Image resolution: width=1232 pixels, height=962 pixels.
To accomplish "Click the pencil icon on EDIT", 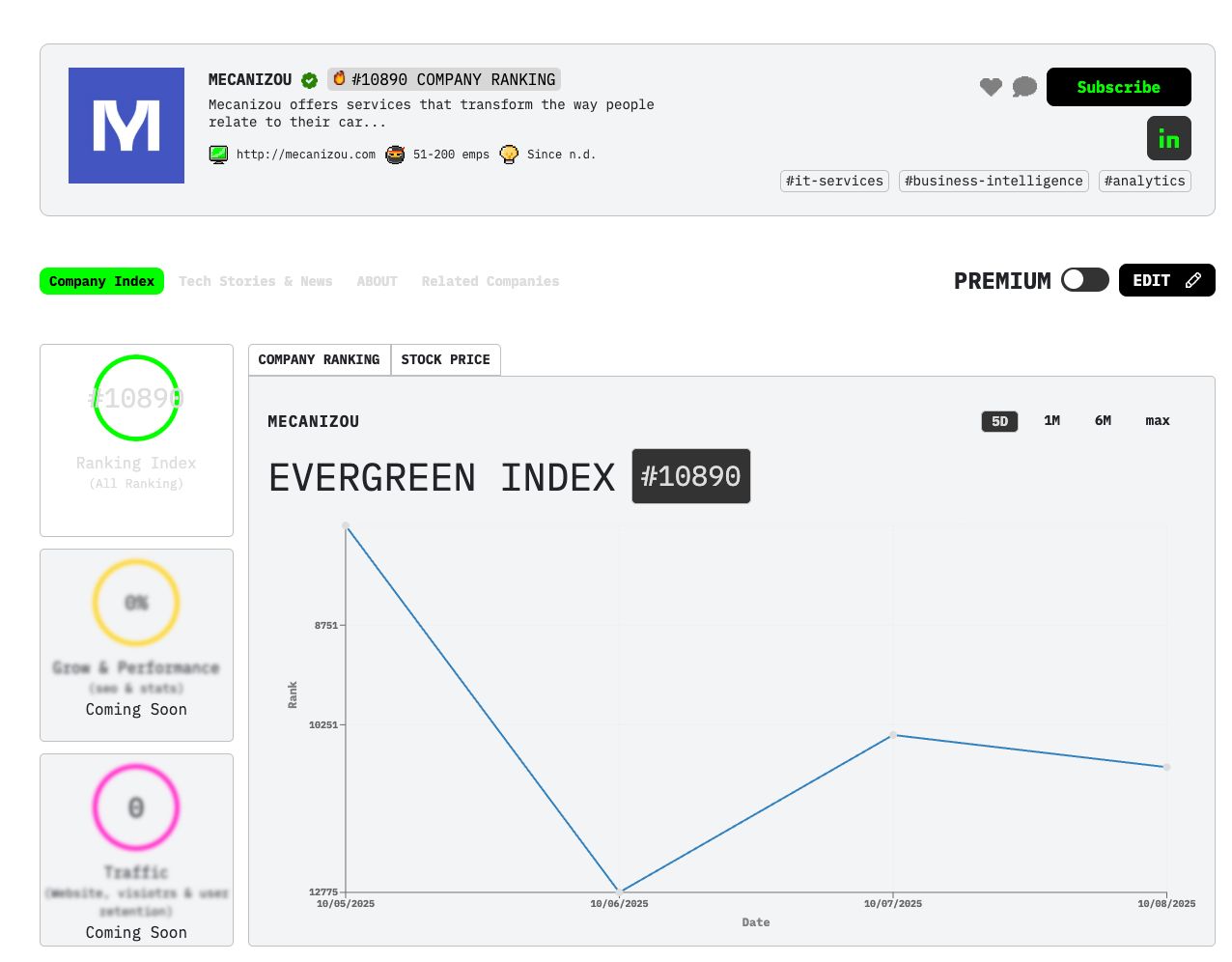I will coord(1193,280).
